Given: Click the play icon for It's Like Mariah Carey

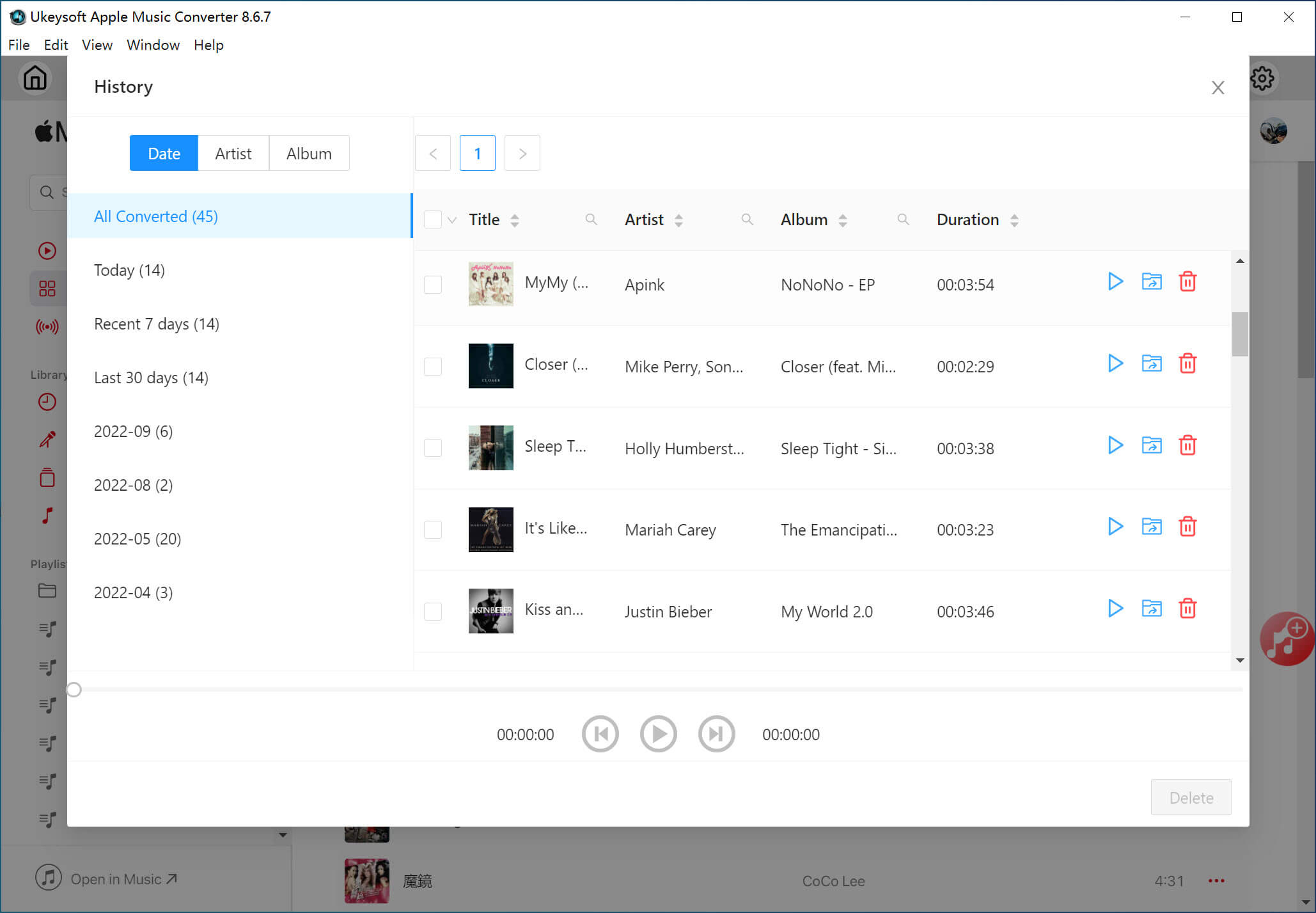Looking at the screenshot, I should click(x=1116, y=527).
